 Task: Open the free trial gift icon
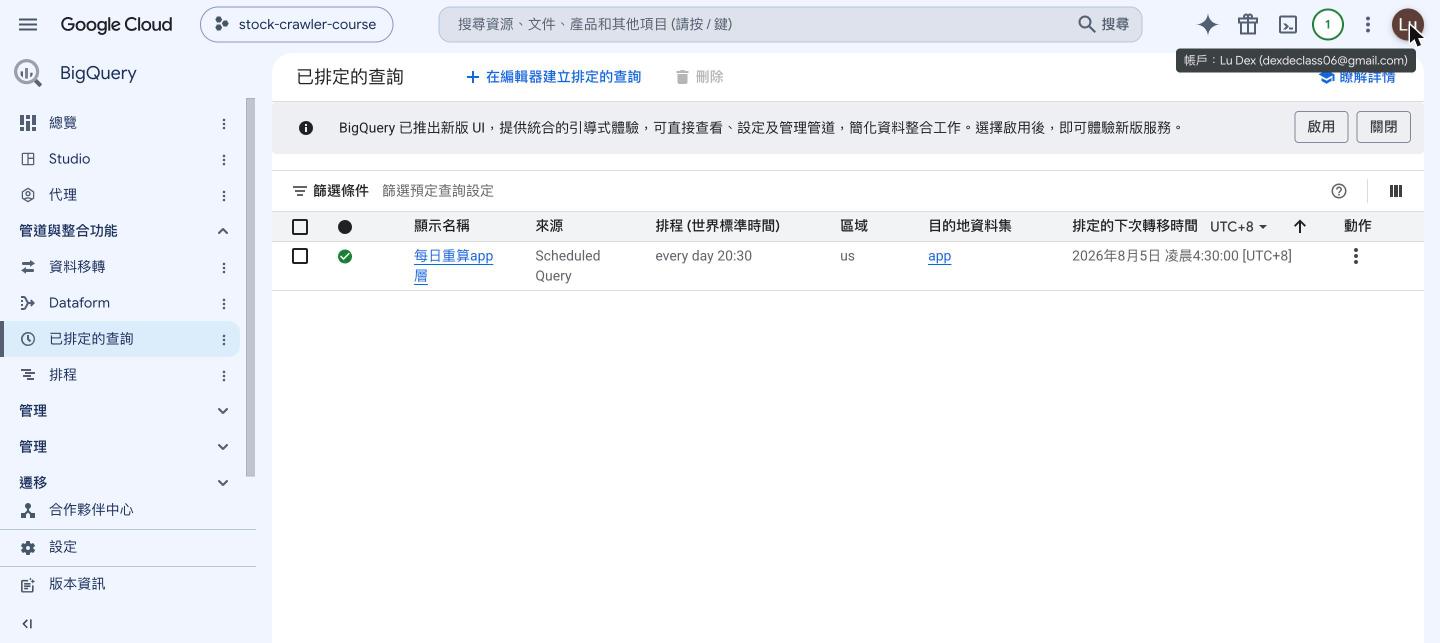pos(1248,24)
